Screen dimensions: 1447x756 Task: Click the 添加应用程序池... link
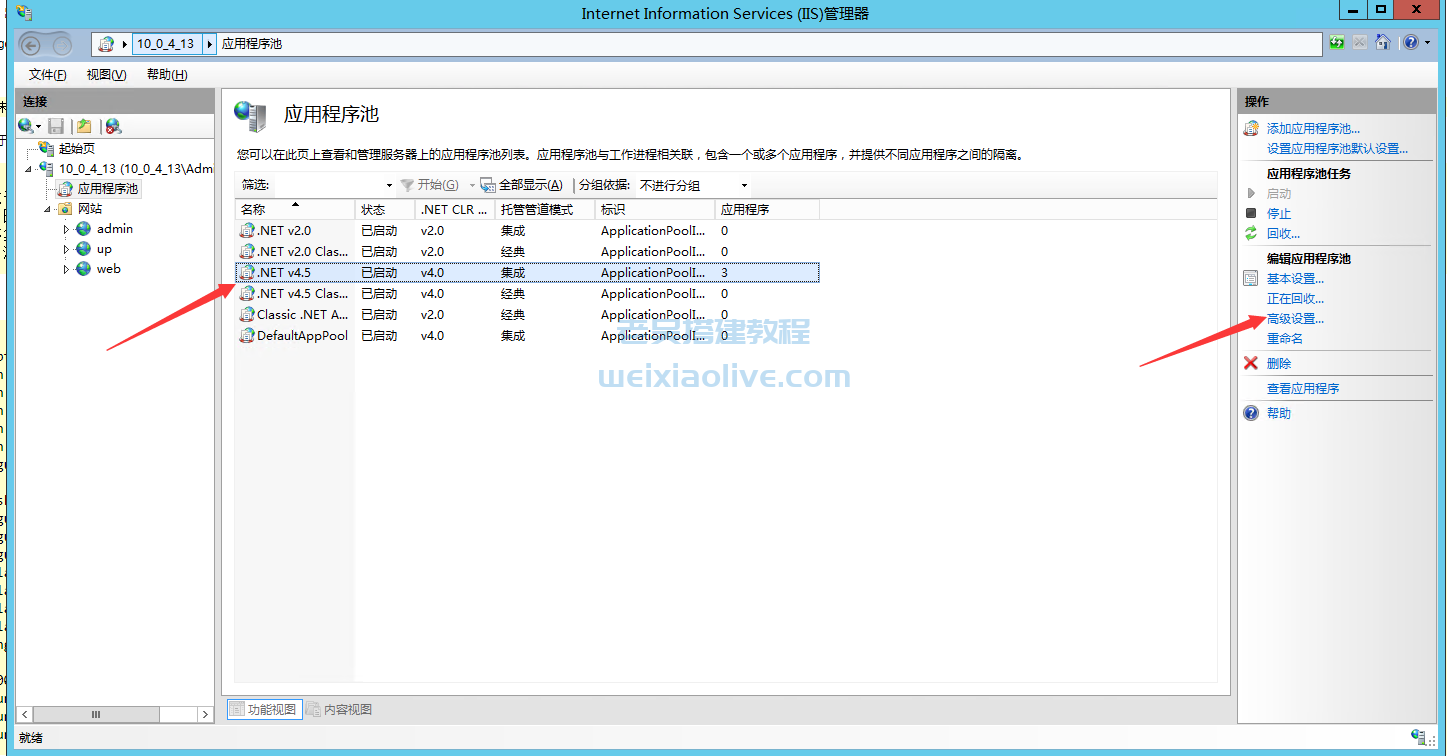click(x=1313, y=129)
